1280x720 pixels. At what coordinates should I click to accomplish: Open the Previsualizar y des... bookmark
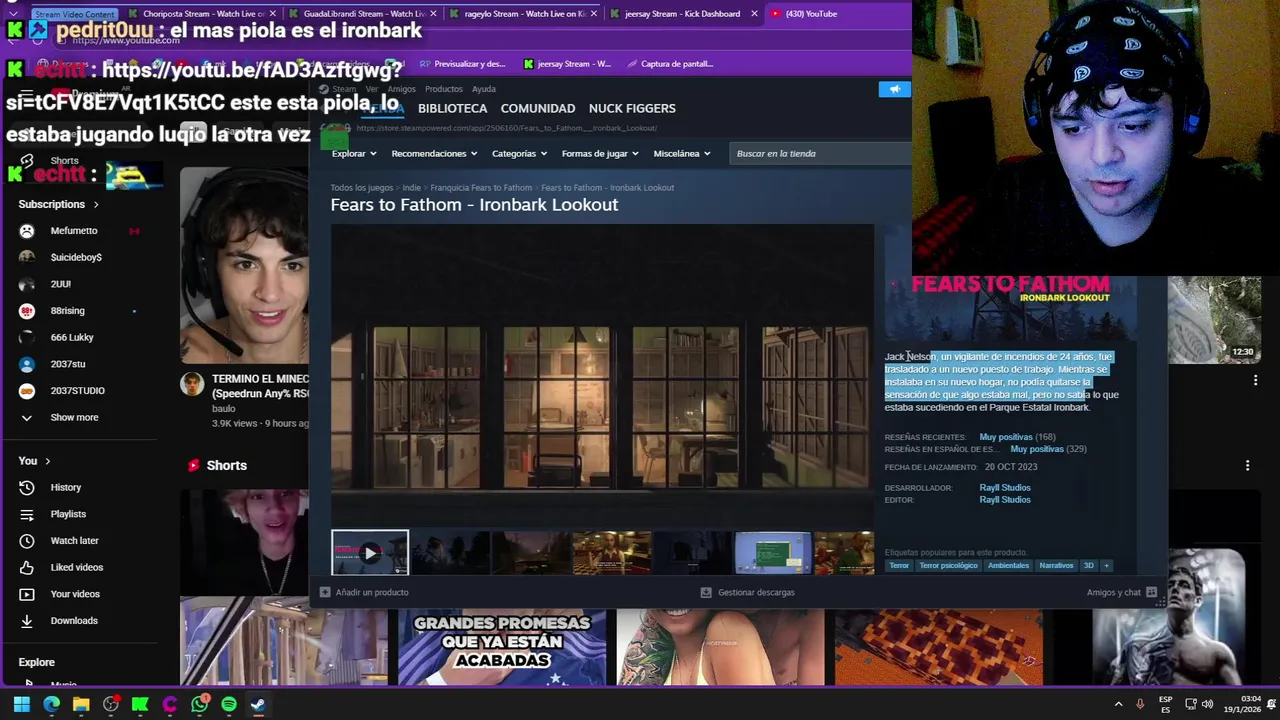click(462, 64)
